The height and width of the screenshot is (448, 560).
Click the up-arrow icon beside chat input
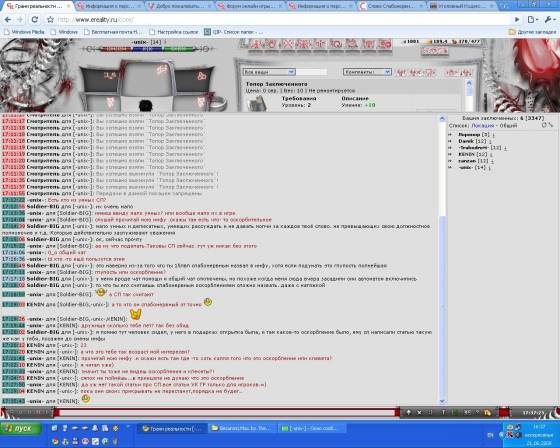[x=408, y=413]
